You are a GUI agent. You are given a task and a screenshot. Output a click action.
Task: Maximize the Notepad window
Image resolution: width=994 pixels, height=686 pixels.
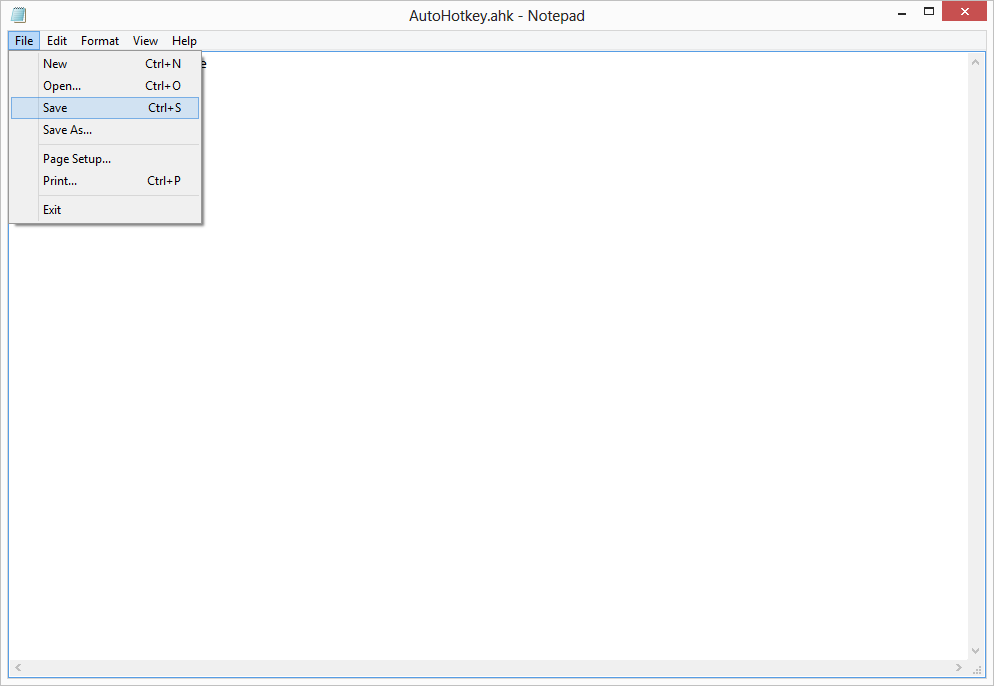click(x=929, y=12)
